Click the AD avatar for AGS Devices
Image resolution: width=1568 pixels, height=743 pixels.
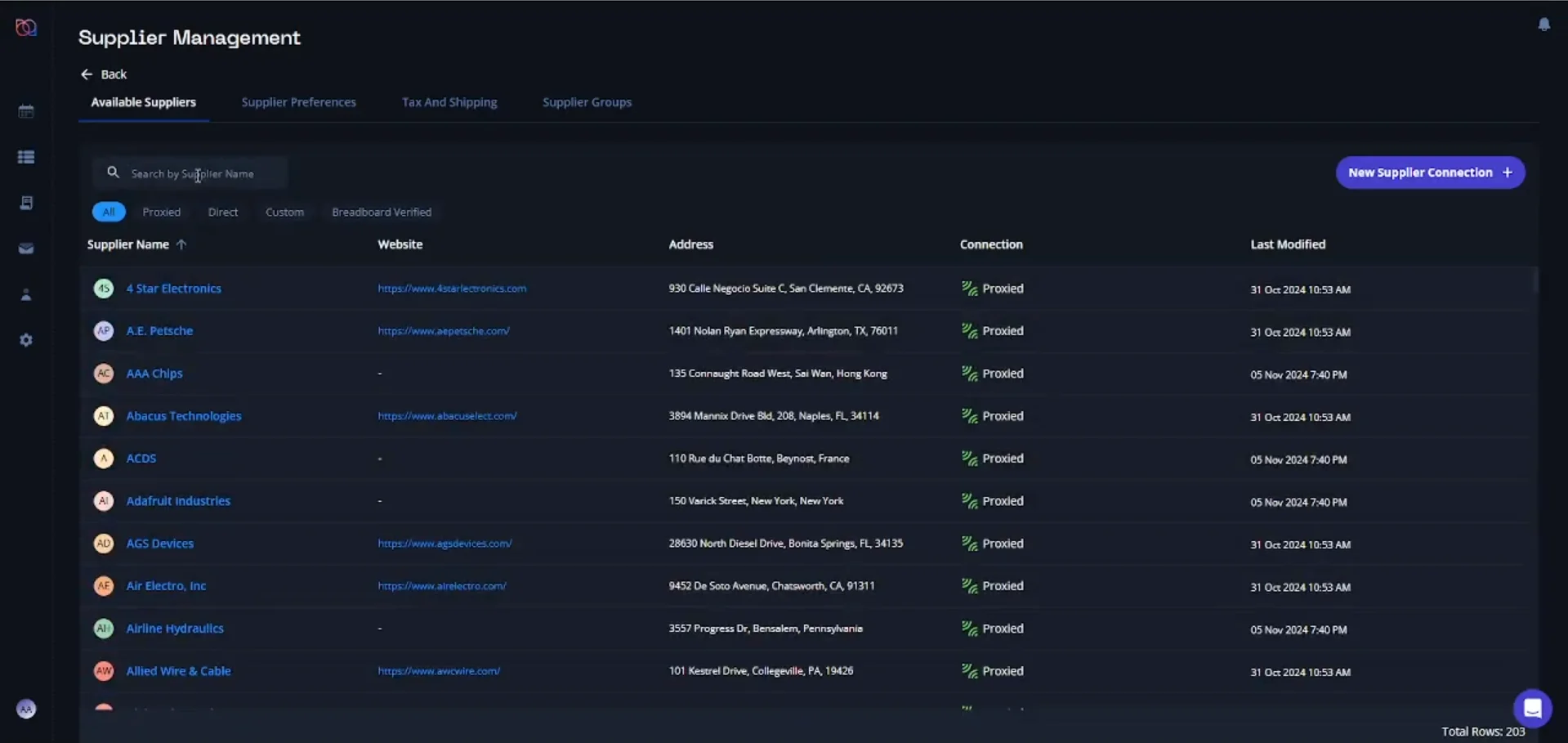(104, 544)
